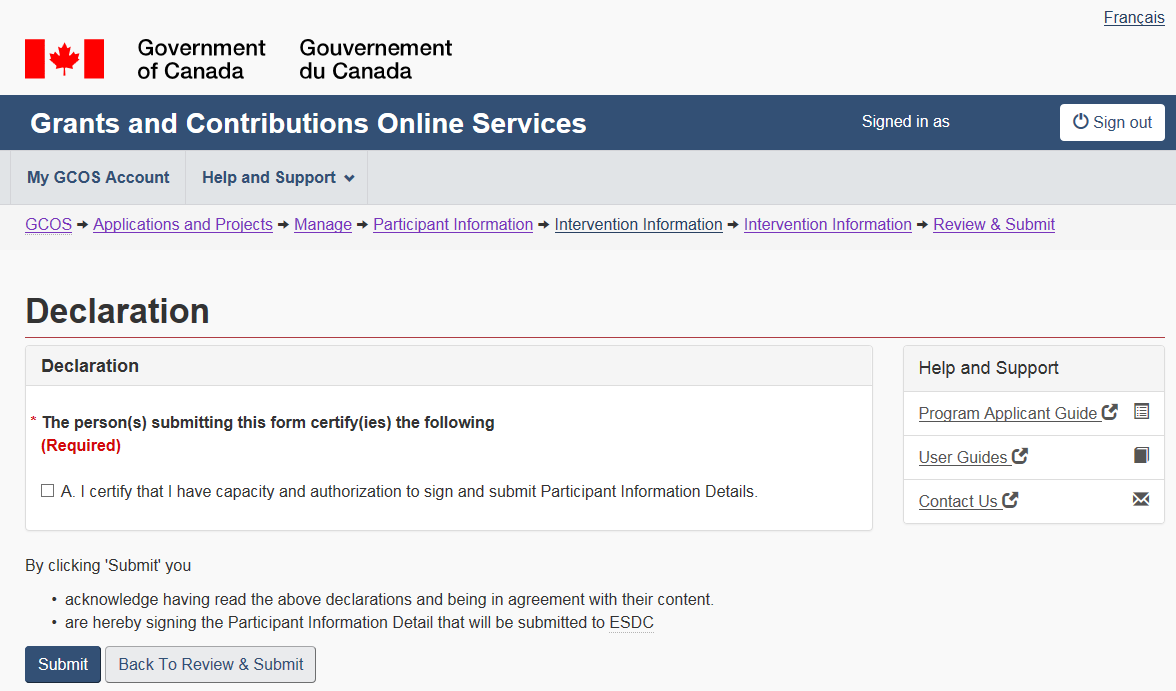Open Applications and Projects breadcrumb
The width and height of the screenshot is (1176, 691).
point(183,225)
